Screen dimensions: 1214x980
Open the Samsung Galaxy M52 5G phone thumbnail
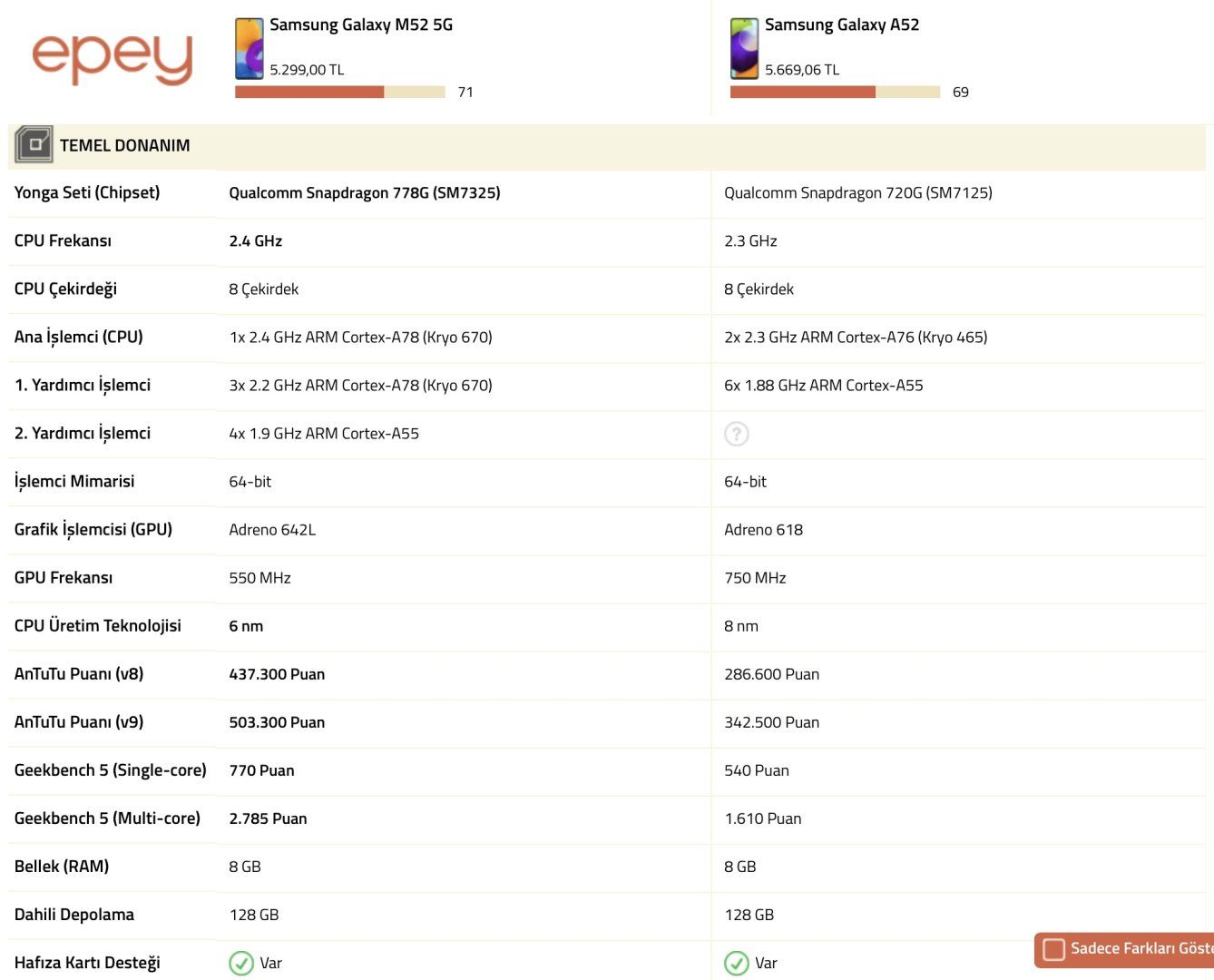(x=249, y=48)
